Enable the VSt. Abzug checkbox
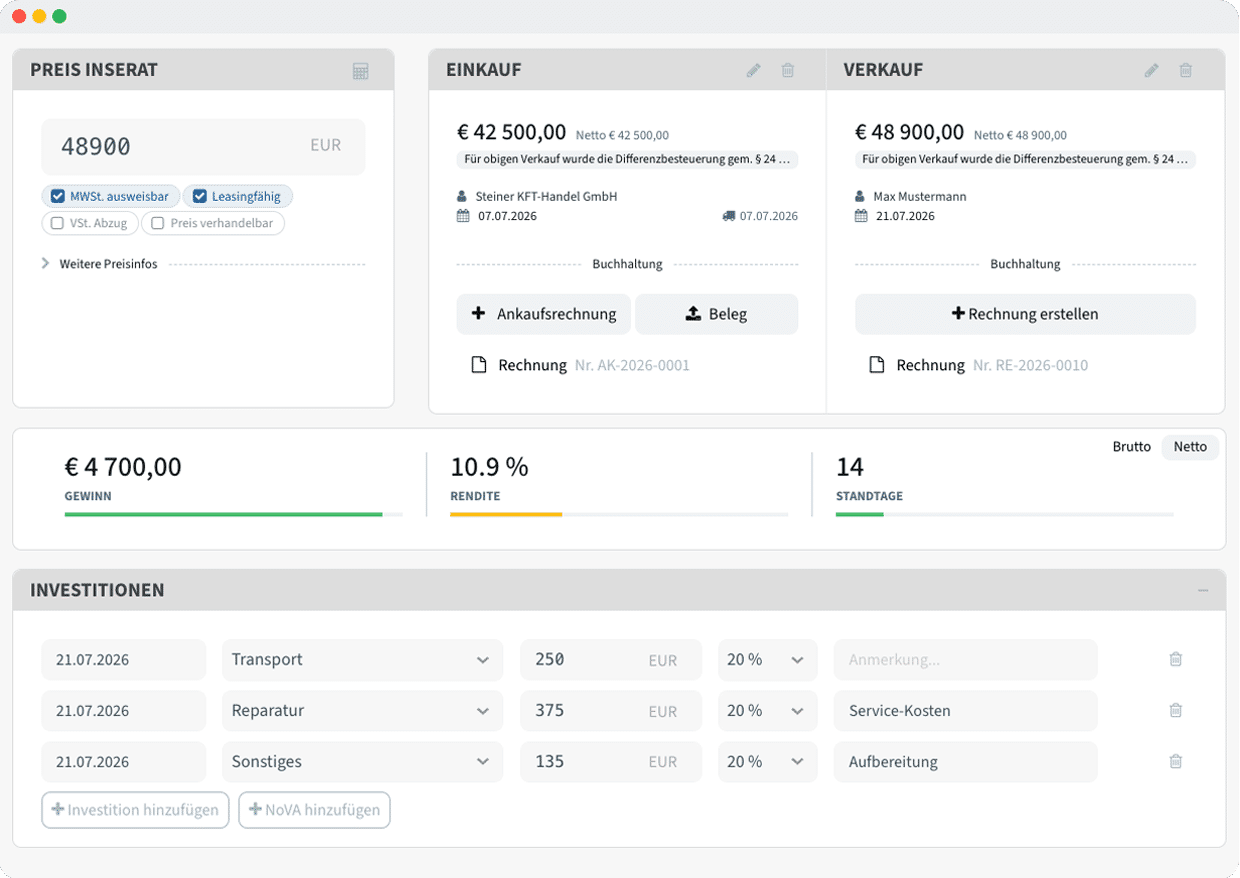The height and width of the screenshot is (878, 1240). point(58,224)
